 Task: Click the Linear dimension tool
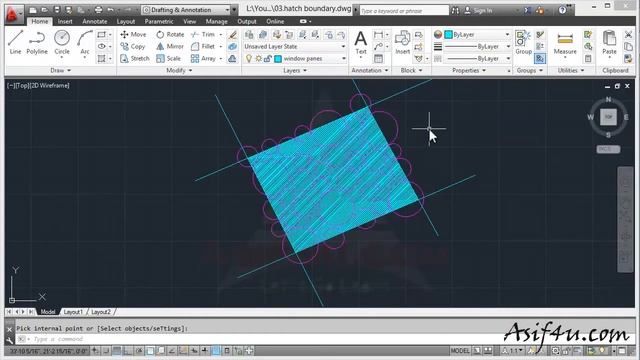coord(378,35)
